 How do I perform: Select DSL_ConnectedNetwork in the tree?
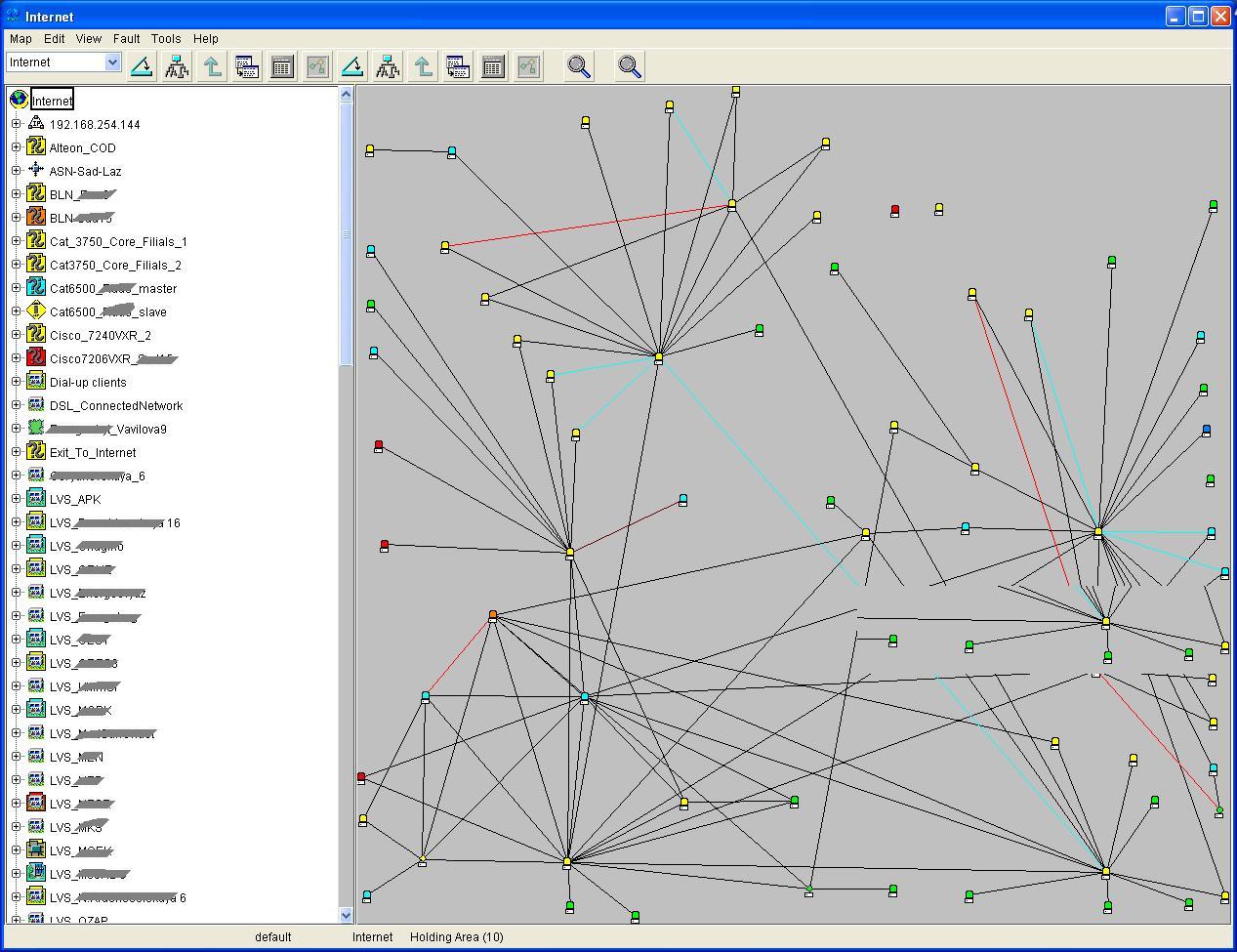(x=115, y=406)
